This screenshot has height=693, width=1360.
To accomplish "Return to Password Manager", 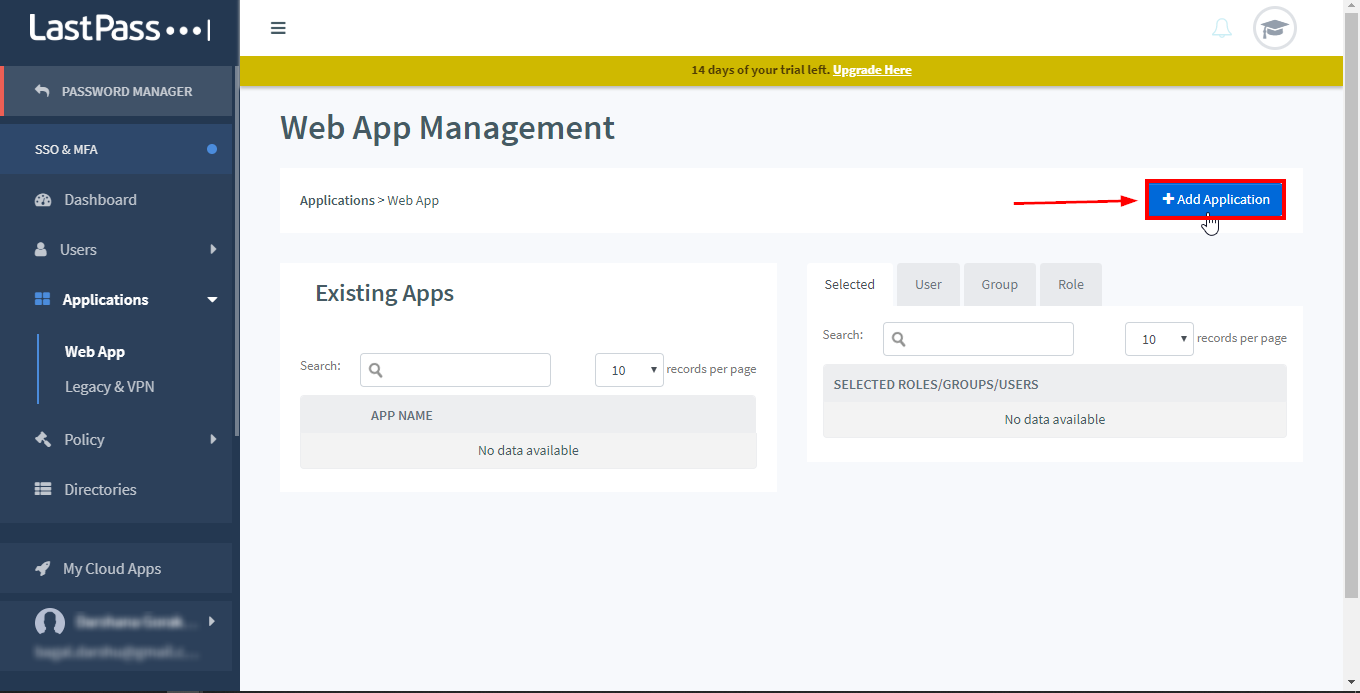I will pyautogui.click(x=126, y=91).
